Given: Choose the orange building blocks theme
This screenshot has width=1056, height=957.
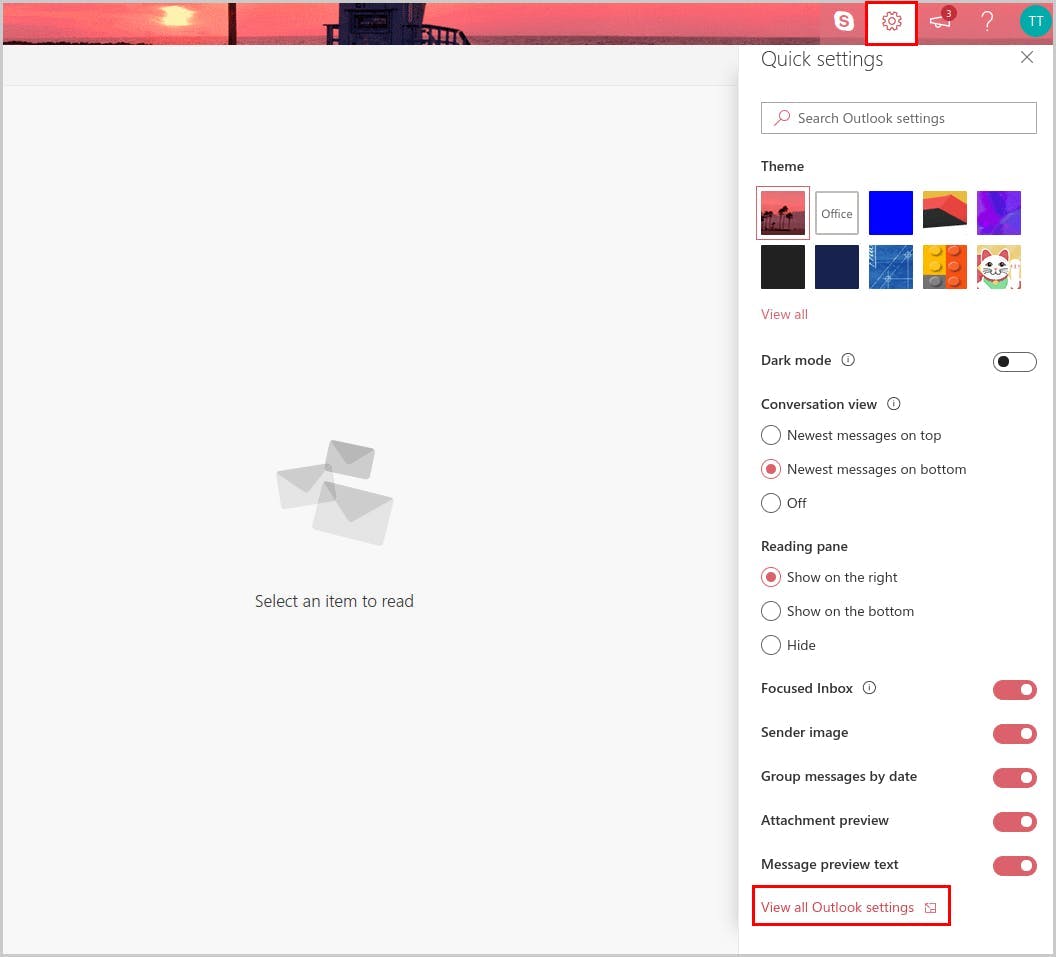Looking at the screenshot, I should pos(944,267).
